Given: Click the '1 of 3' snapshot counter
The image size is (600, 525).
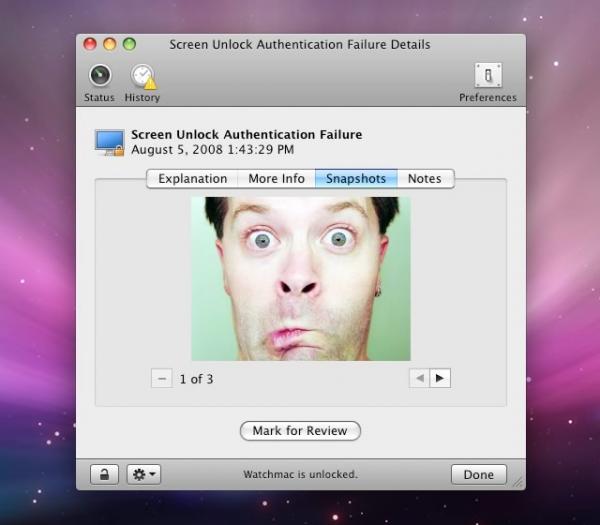Looking at the screenshot, I should [196, 379].
